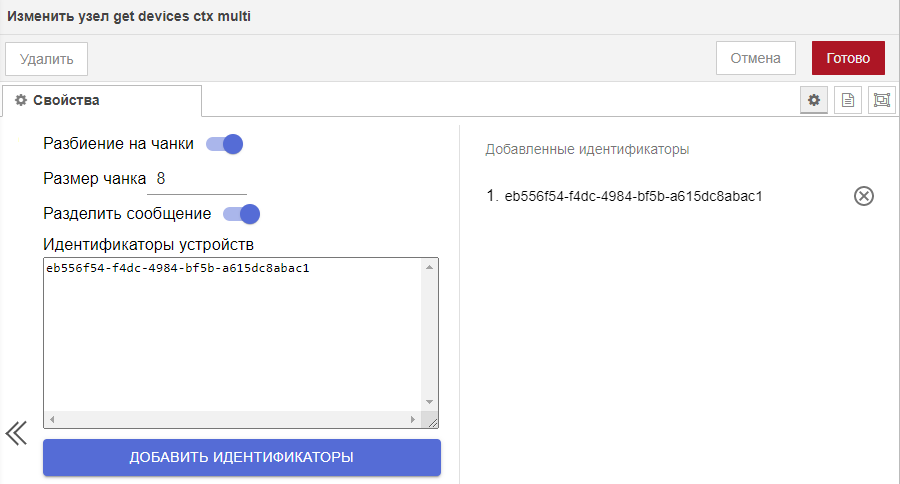Collapse the panel with the double chevron
Image resolution: width=900 pixels, height=484 pixels.
click(16, 433)
